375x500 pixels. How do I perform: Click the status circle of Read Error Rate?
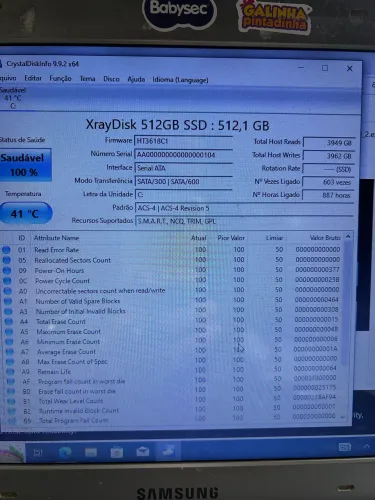coord(6,250)
